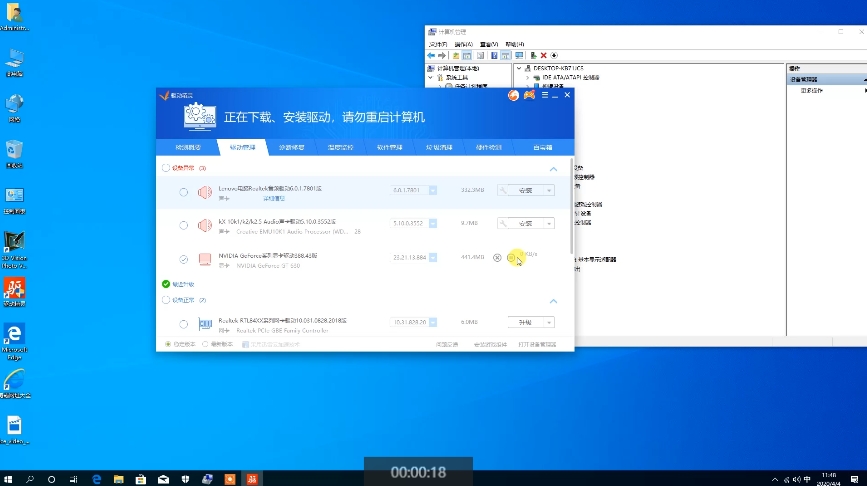Open version dropdown for Realtek RTL 10.31.828.20

click(433, 322)
